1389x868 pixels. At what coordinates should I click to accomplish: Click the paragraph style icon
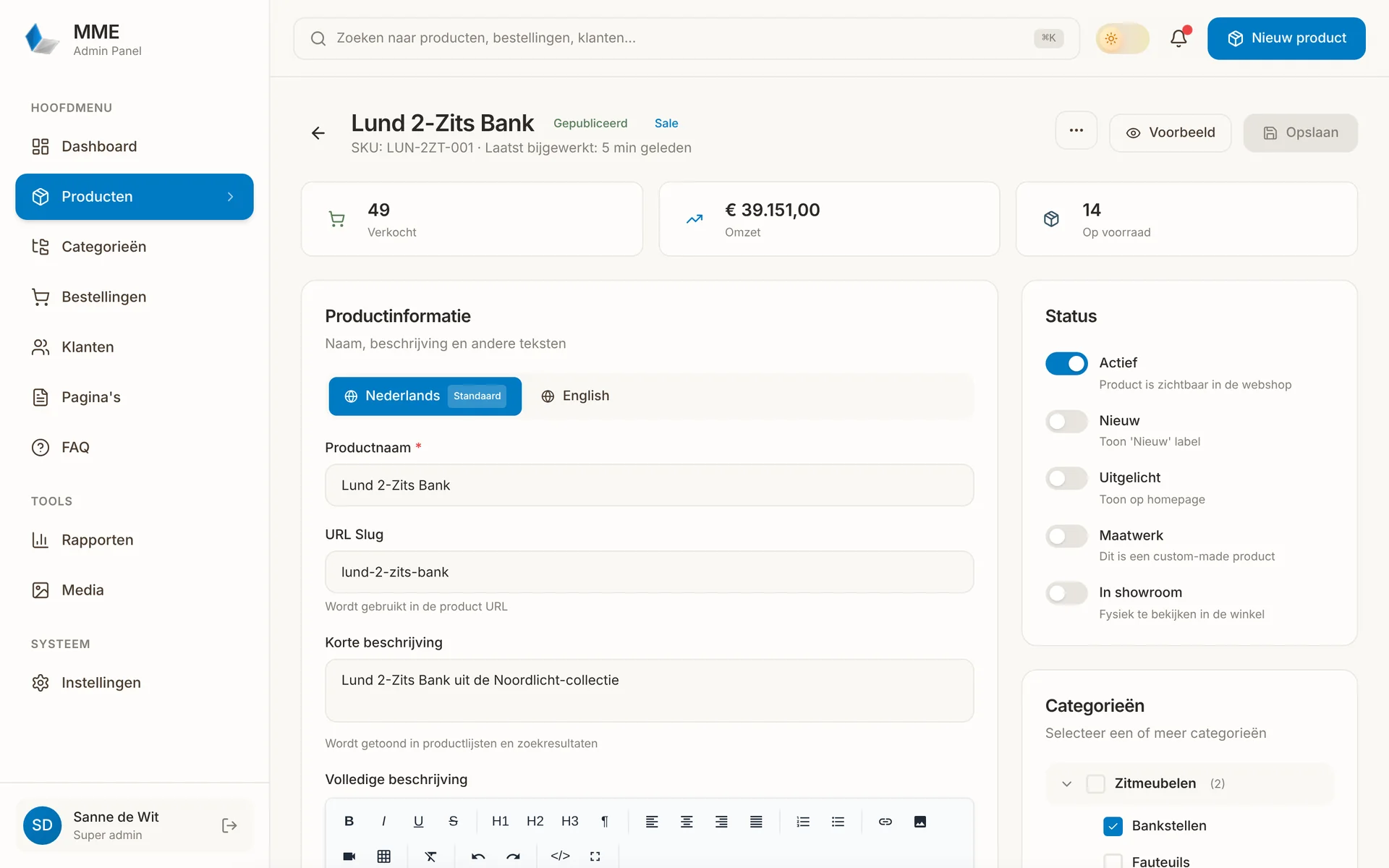click(x=604, y=821)
